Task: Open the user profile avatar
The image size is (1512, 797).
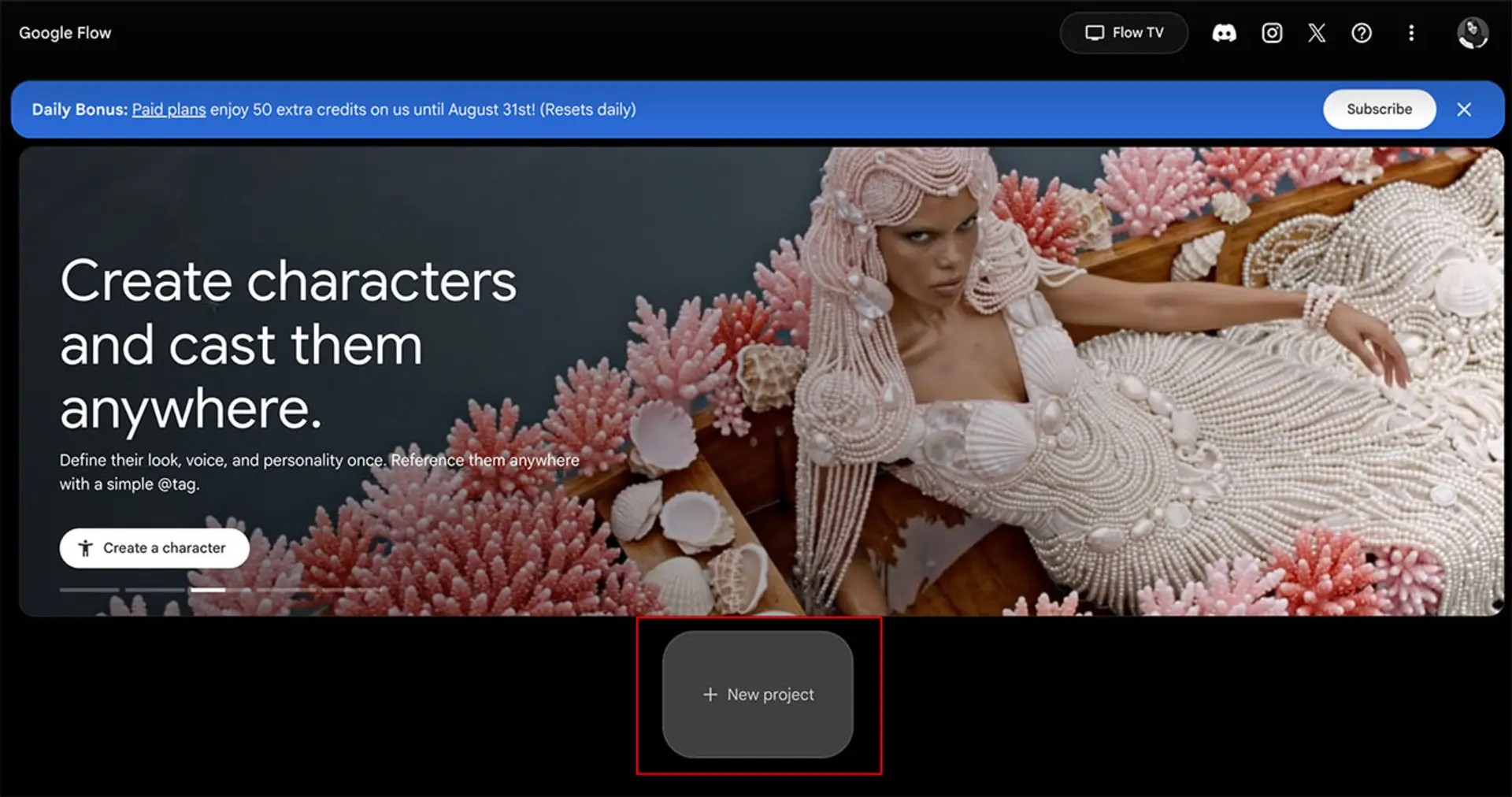Action: click(x=1472, y=33)
